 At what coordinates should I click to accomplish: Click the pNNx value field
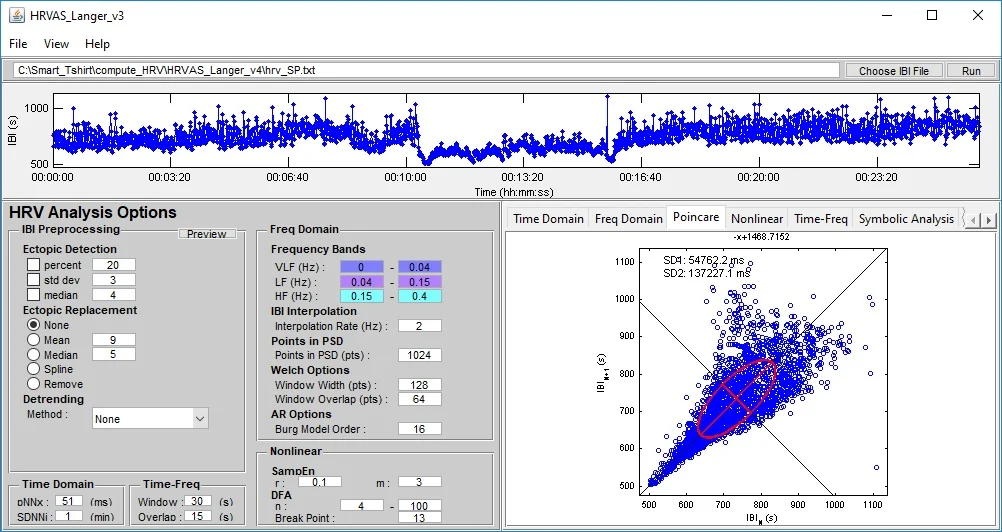(x=68, y=501)
